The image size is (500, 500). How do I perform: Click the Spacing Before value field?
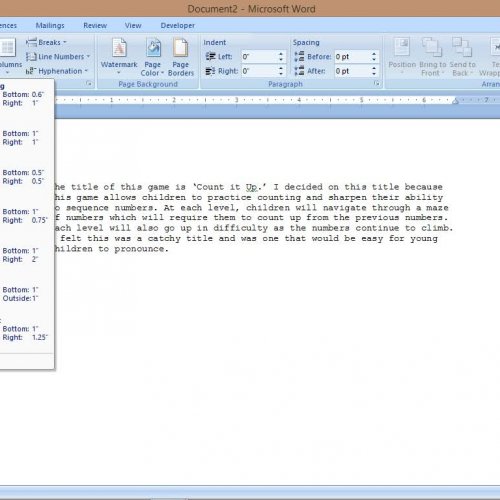[352, 57]
